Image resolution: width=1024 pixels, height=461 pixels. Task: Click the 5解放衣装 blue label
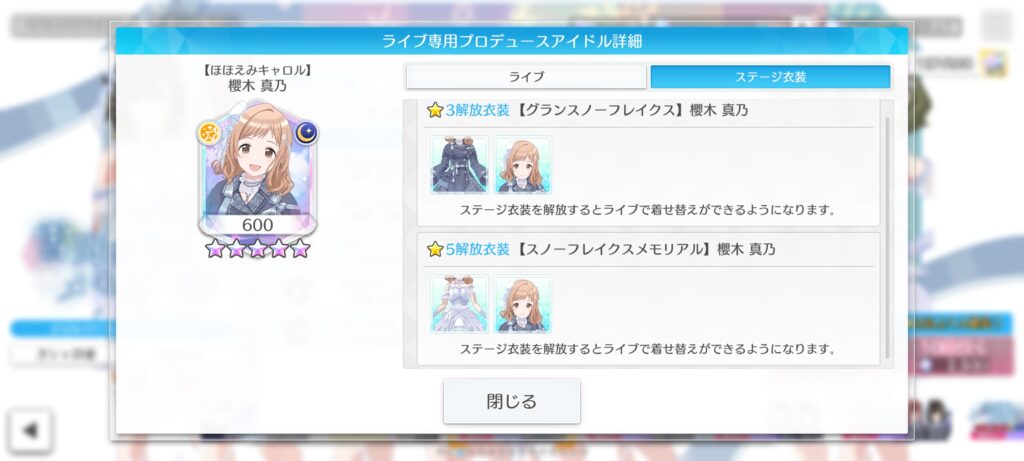pos(477,249)
